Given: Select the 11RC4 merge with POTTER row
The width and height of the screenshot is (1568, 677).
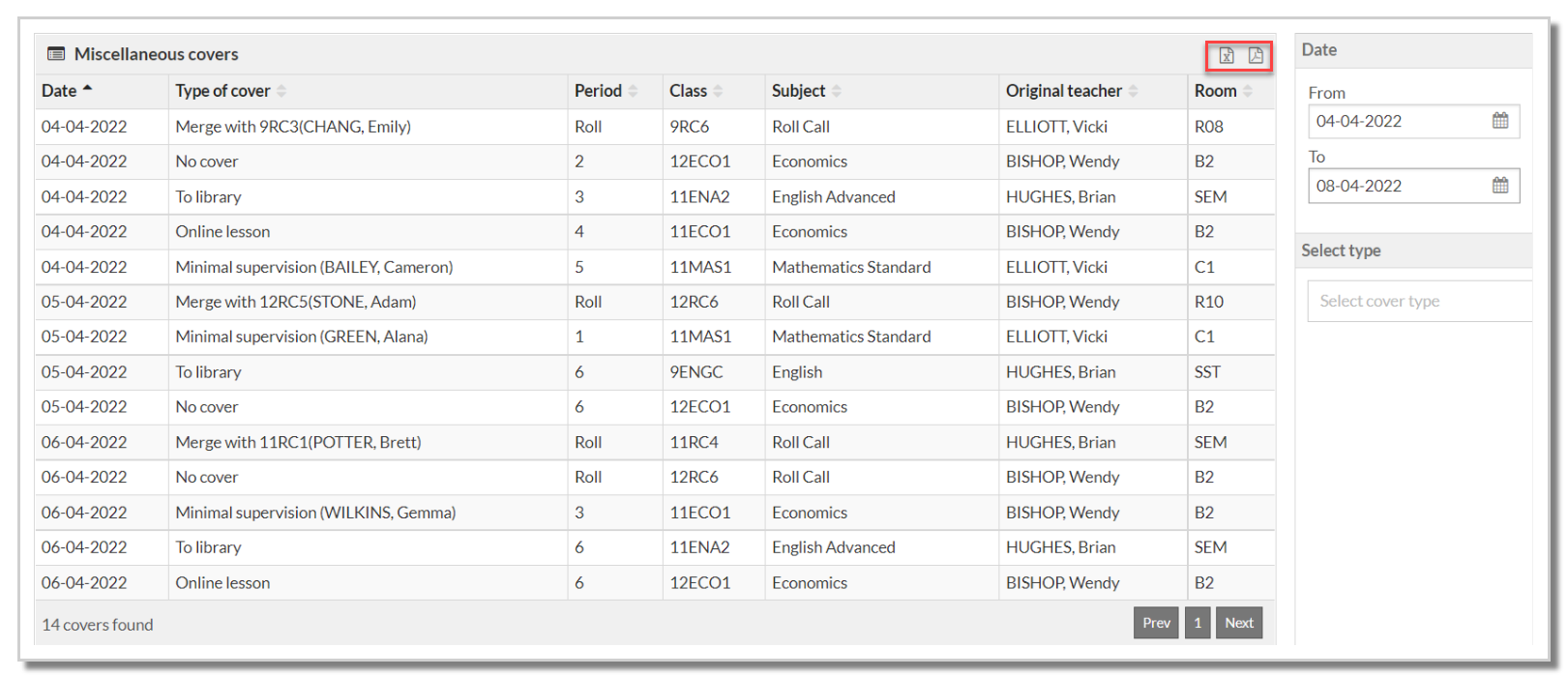Looking at the screenshot, I should coord(655,442).
